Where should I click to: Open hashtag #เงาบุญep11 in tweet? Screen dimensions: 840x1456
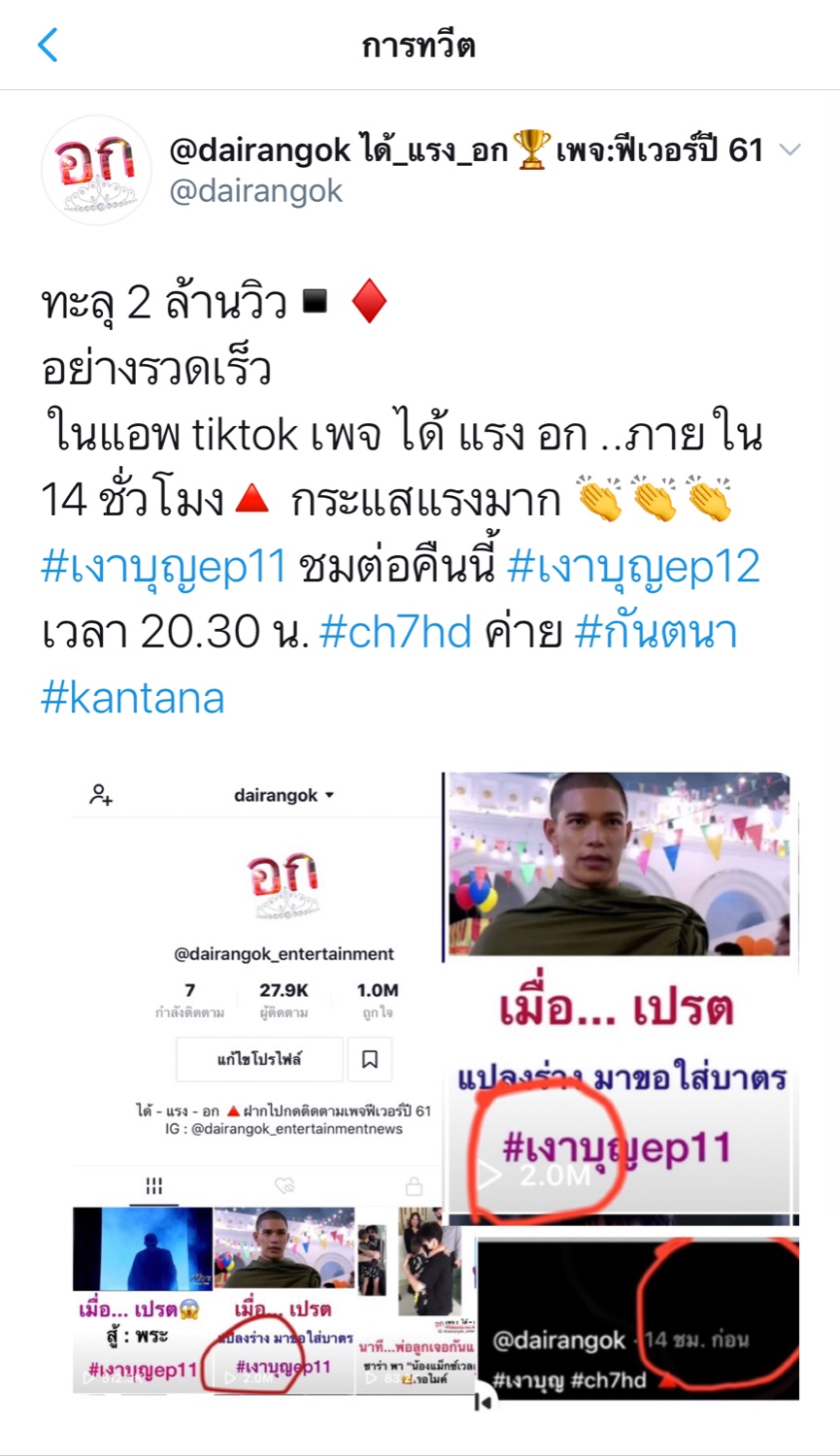(x=163, y=567)
